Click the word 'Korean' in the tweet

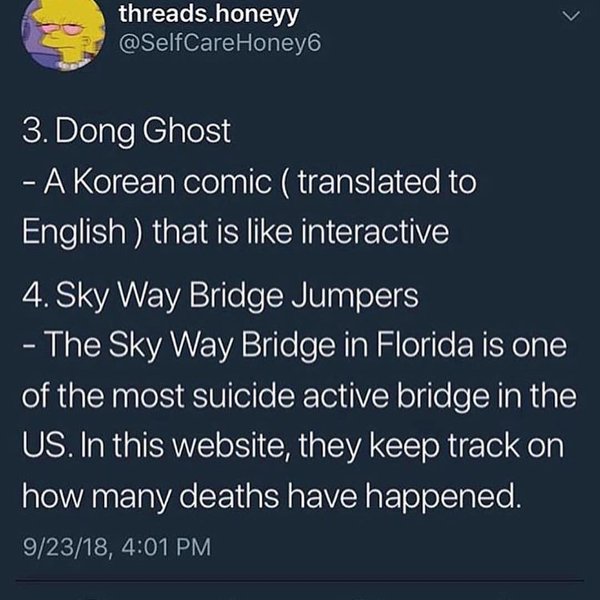124,182
